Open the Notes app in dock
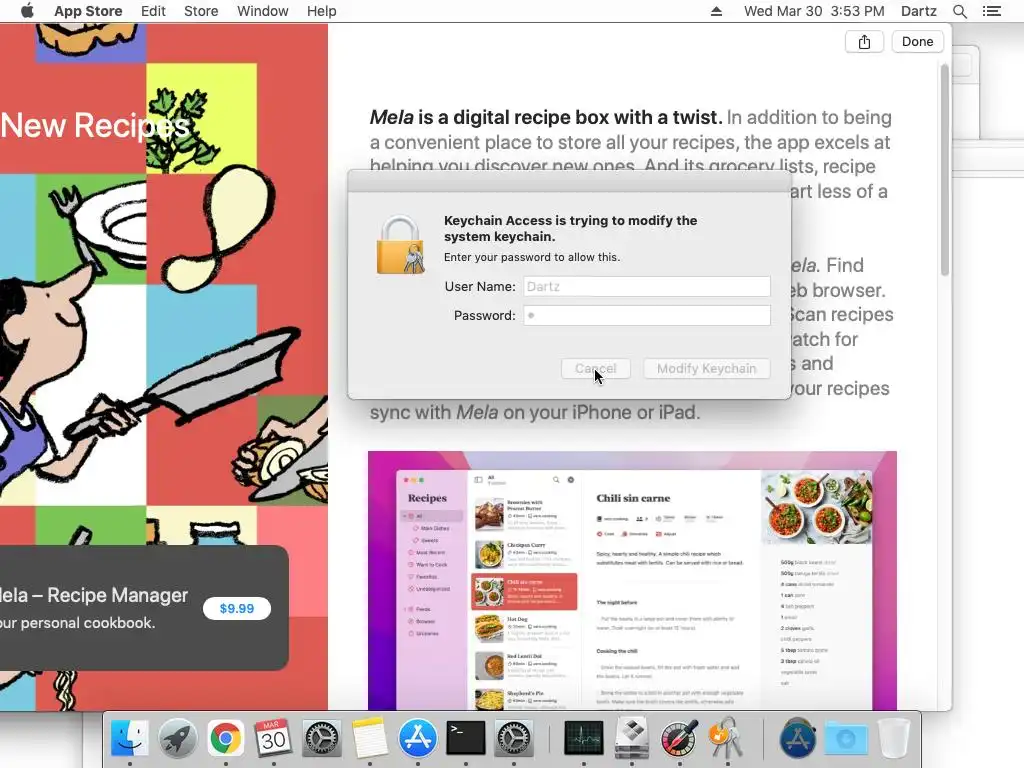Image resolution: width=1024 pixels, height=768 pixels. pos(370,738)
